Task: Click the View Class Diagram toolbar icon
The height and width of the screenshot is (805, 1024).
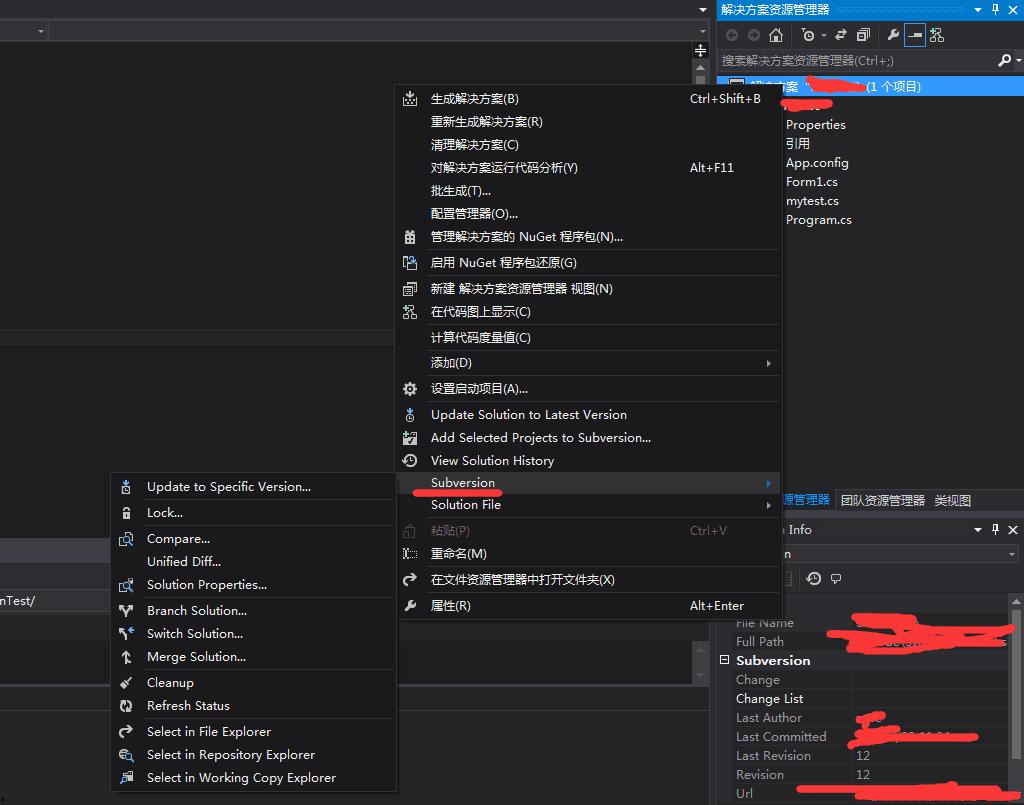Action: [x=937, y=35]
